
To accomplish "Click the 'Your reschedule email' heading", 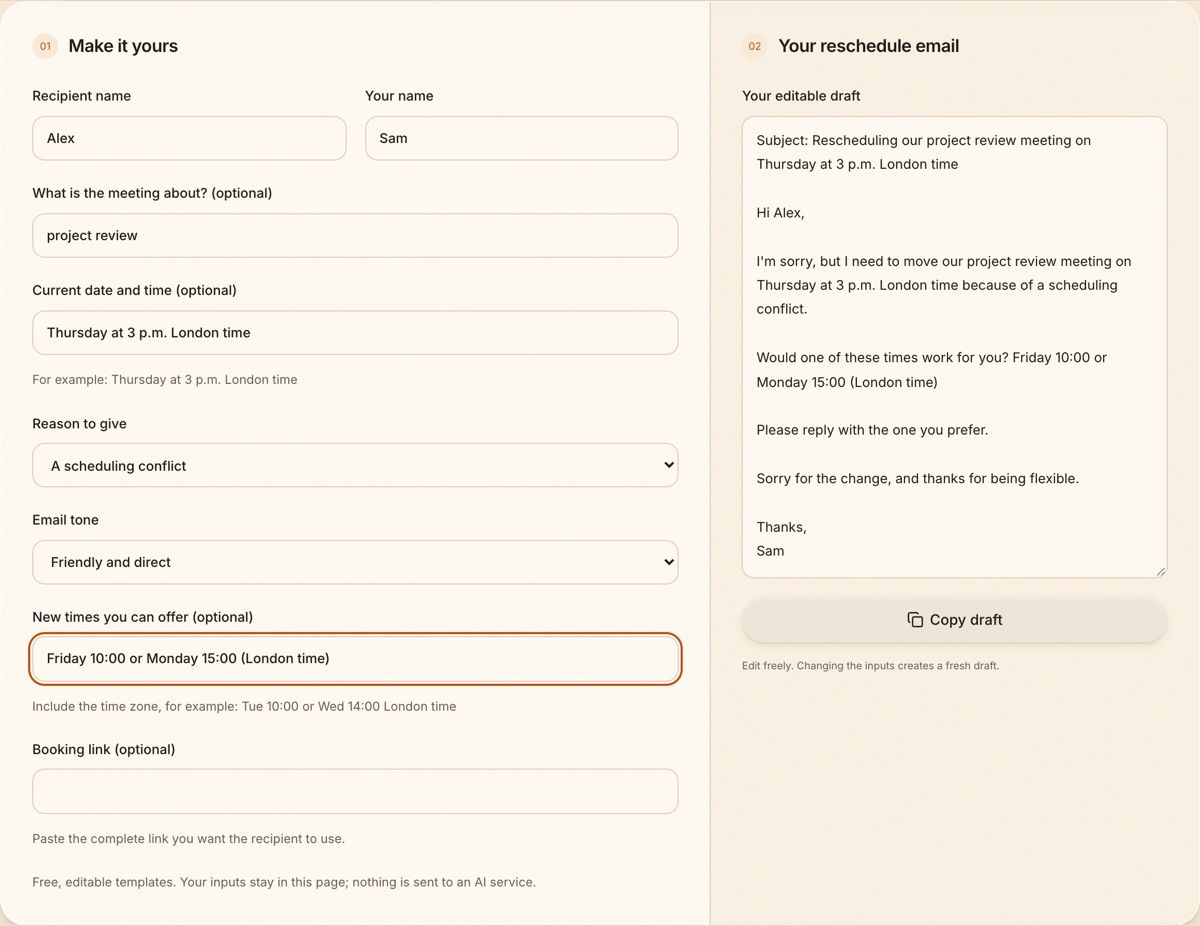I will point(868,46).
